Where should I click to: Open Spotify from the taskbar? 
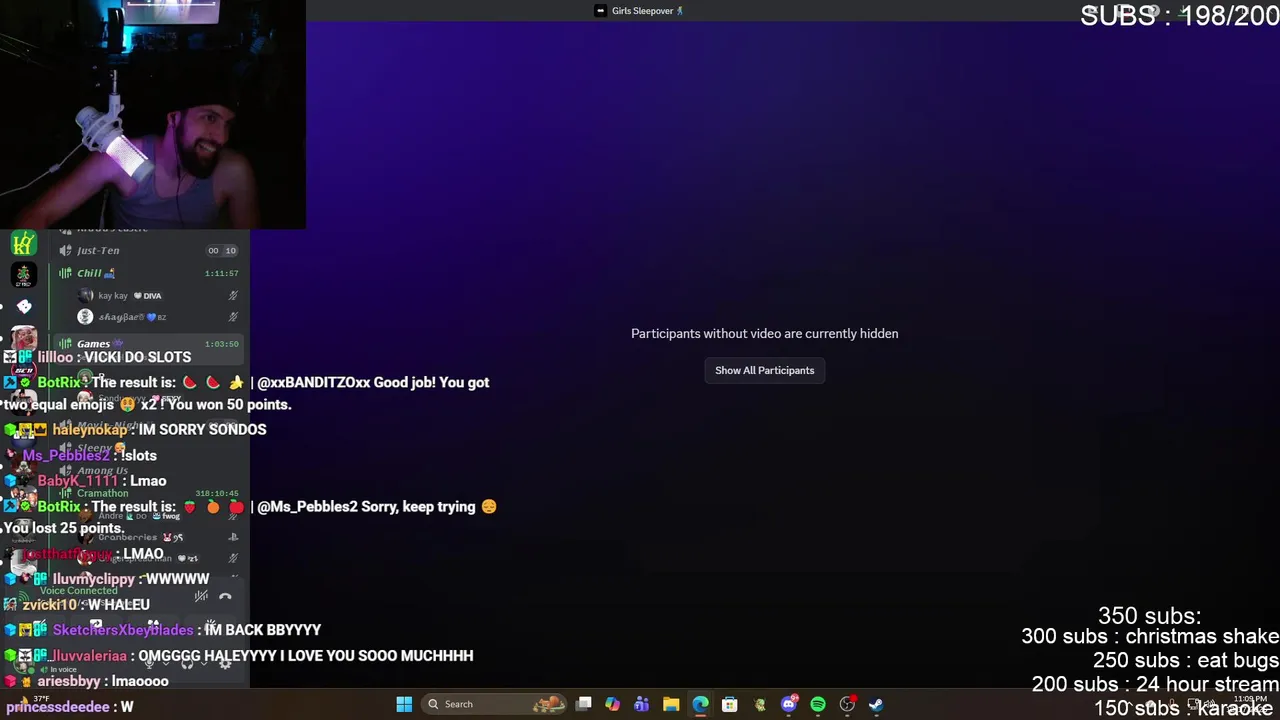coord(818,704)
